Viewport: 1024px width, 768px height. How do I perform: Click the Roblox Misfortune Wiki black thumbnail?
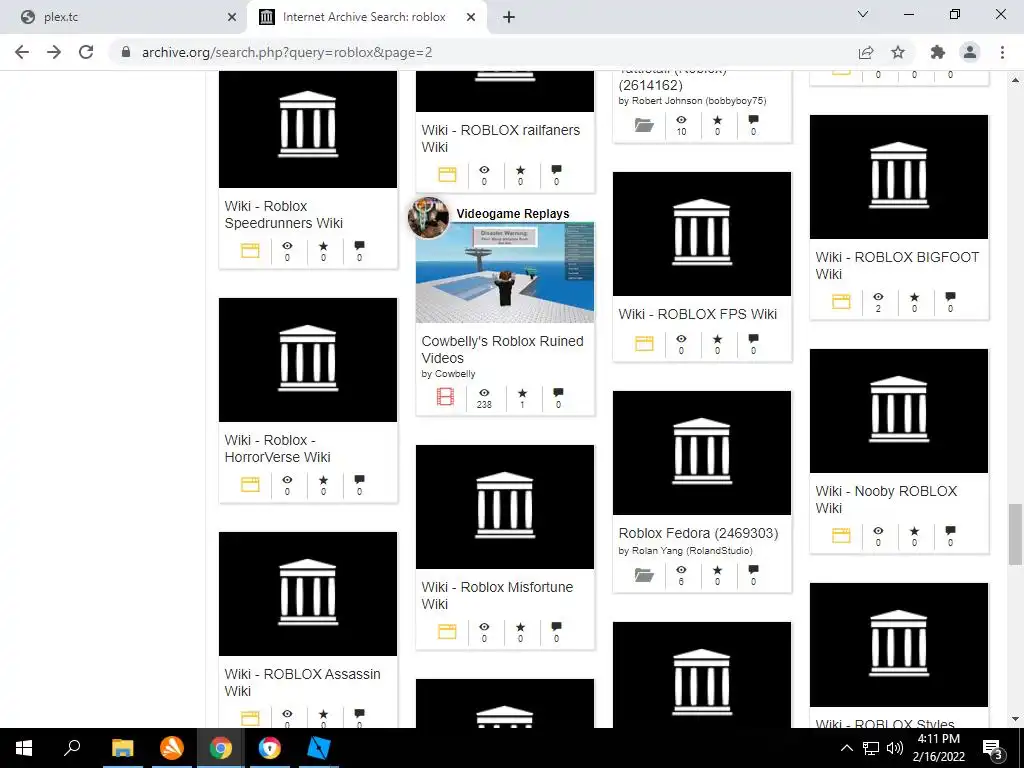coord(505,507)
